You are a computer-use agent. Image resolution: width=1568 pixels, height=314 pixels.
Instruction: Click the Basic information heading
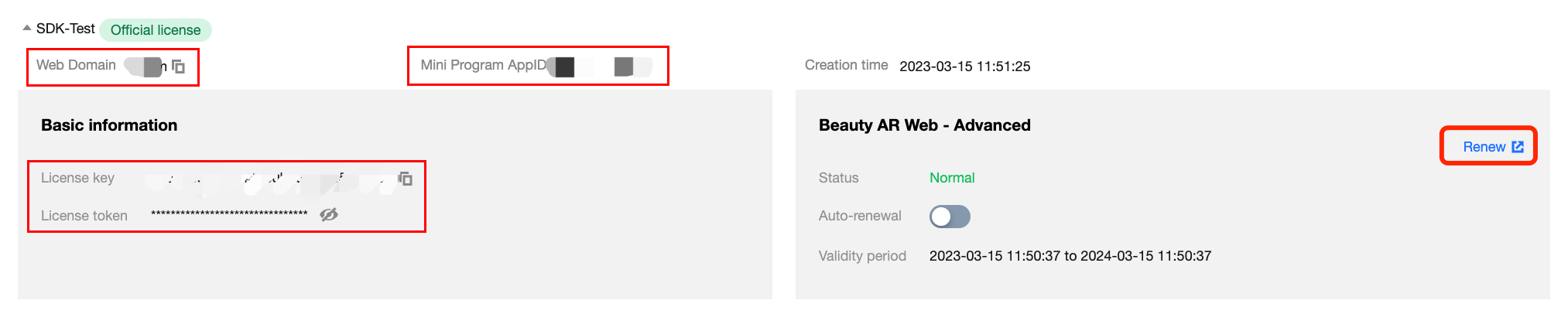click(109, 125)
